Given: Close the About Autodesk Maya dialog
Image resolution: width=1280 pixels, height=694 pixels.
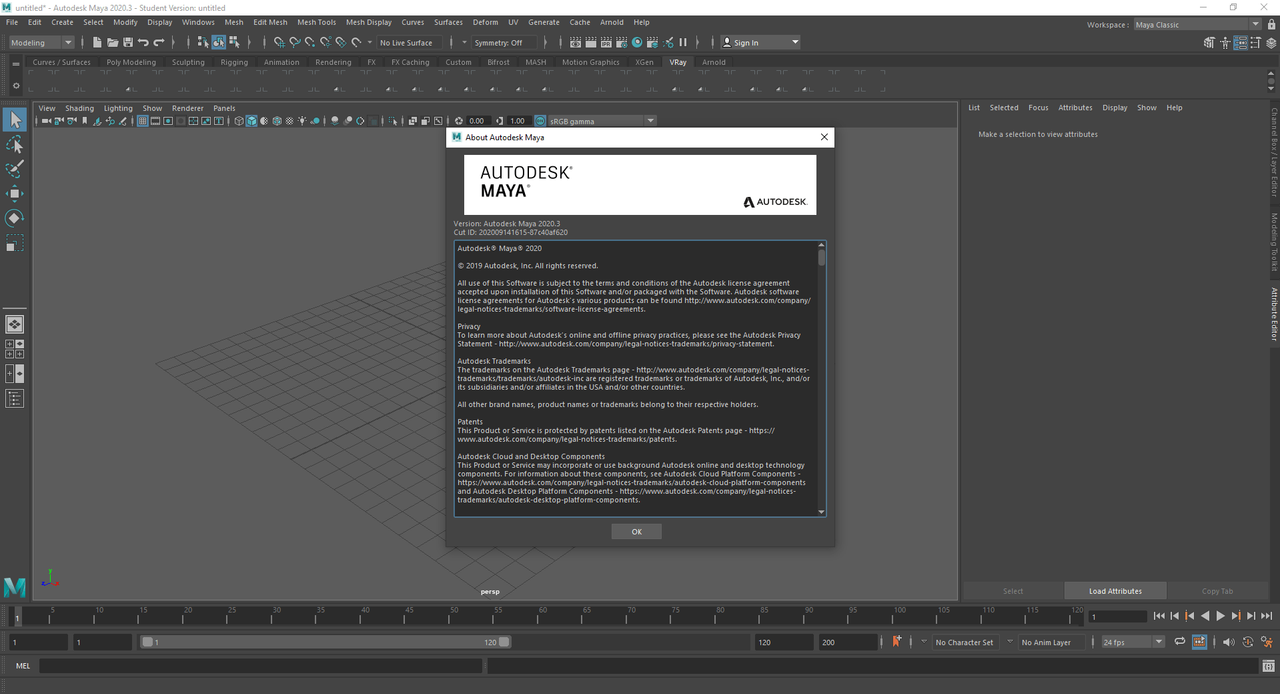Looking at the screenshot, I should tap(824, 137).
